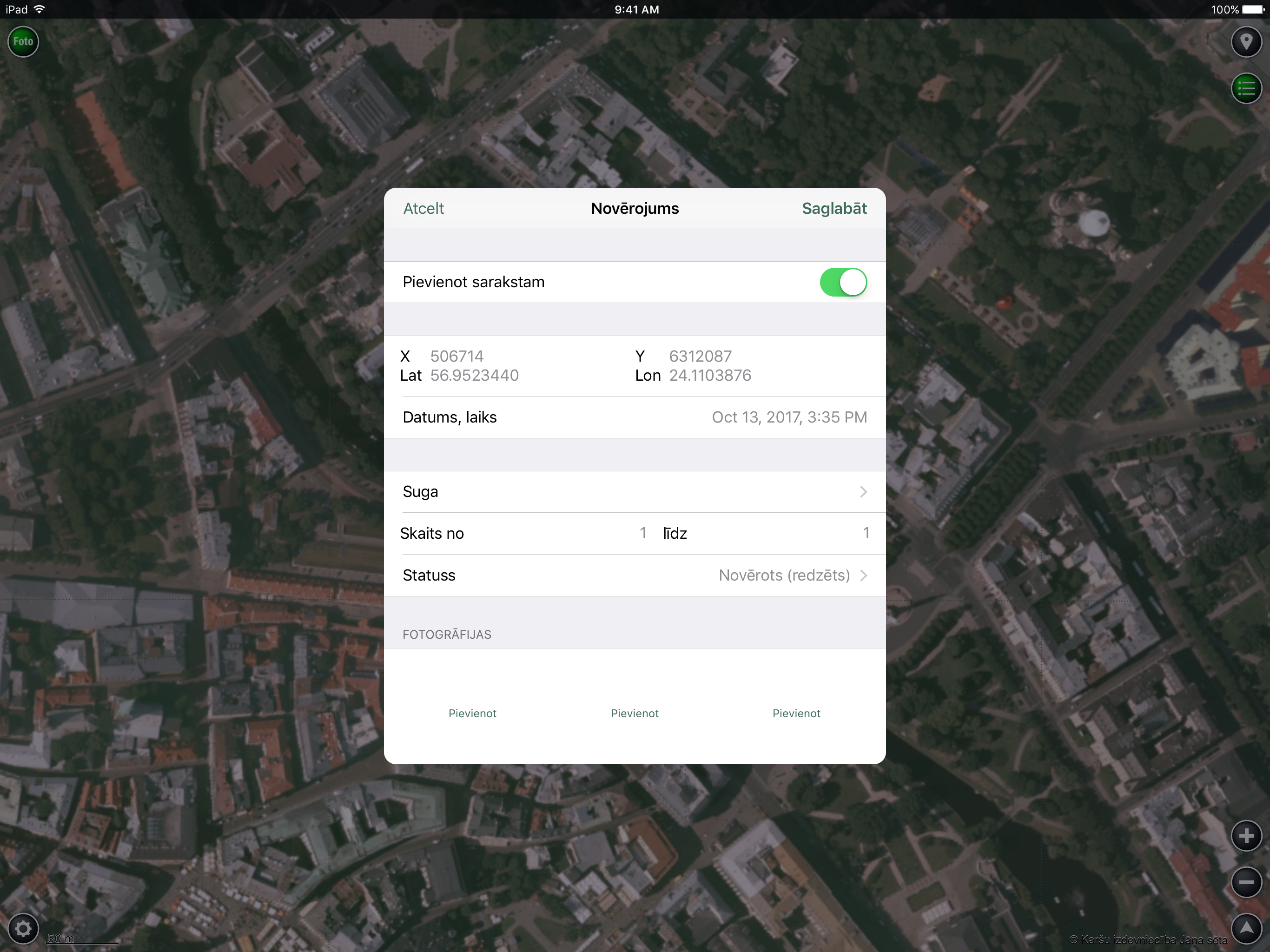Tap the middle Pievienot photo slot
Screen dimensions: 1270x952
click(x=635, y=713)
